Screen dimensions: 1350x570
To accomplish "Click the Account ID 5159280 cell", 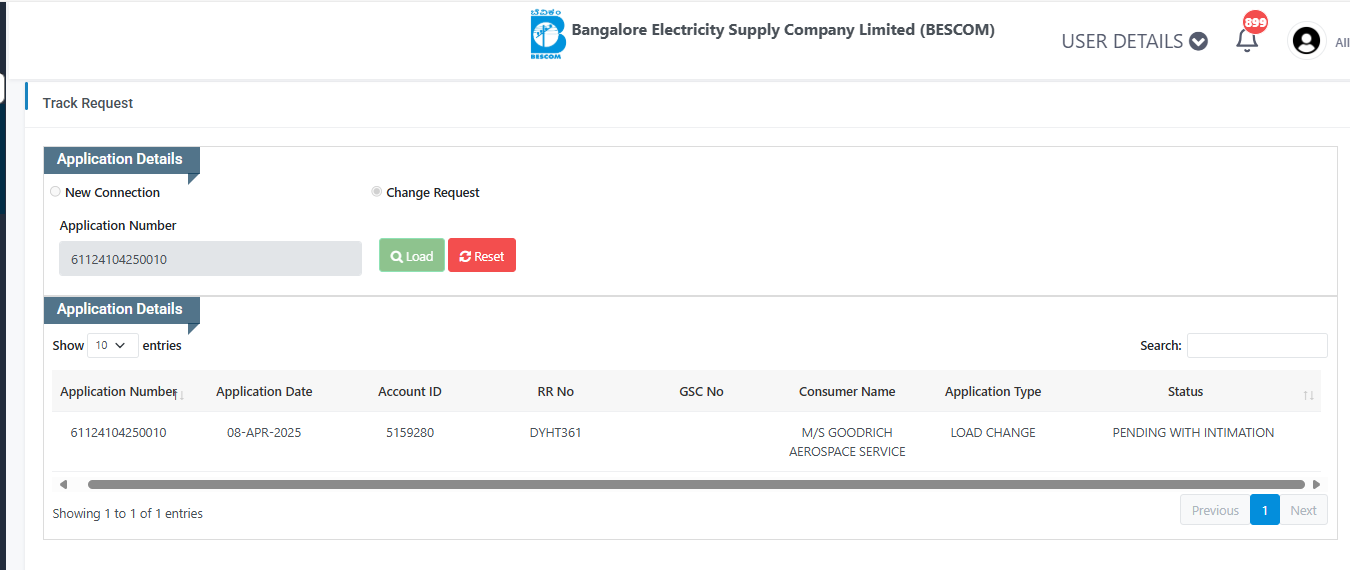I will [410, 433].
